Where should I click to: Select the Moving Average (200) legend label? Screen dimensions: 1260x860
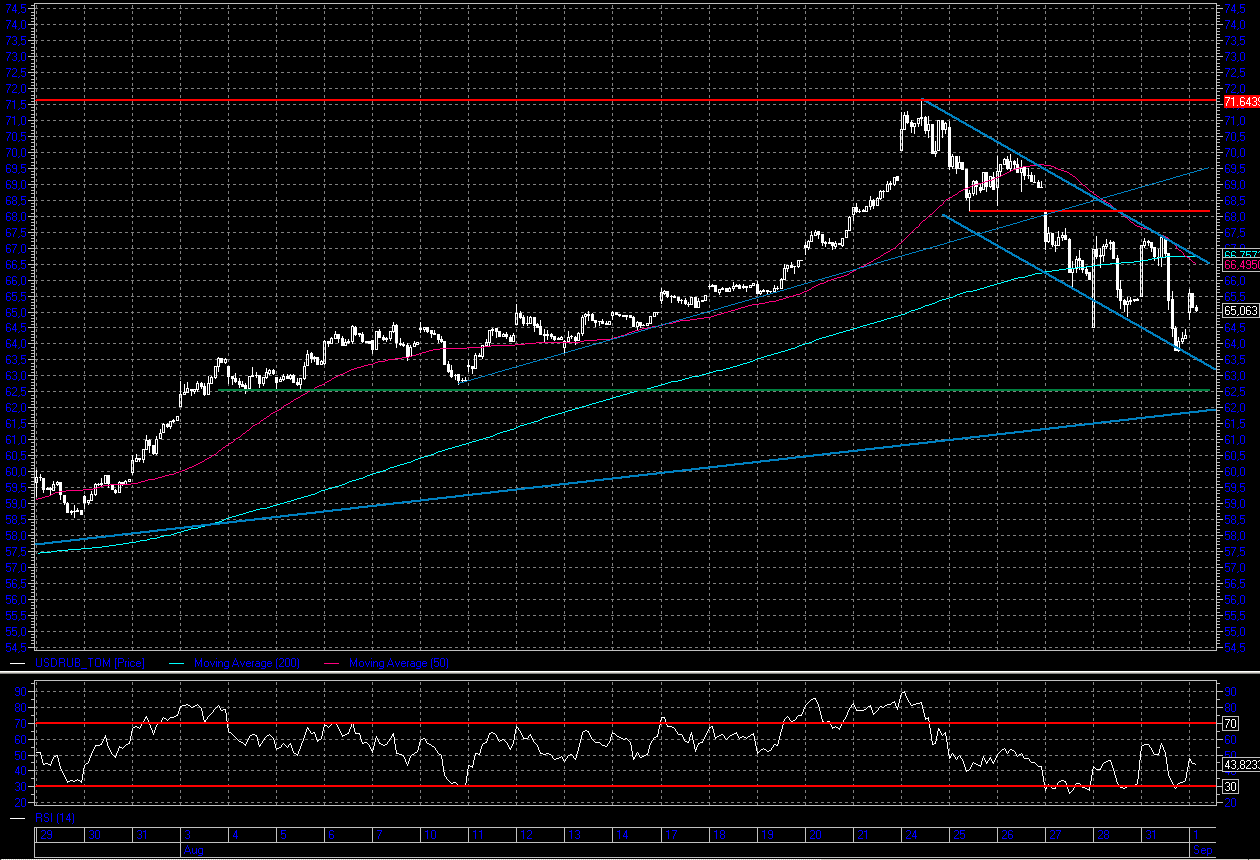point(246,663)
